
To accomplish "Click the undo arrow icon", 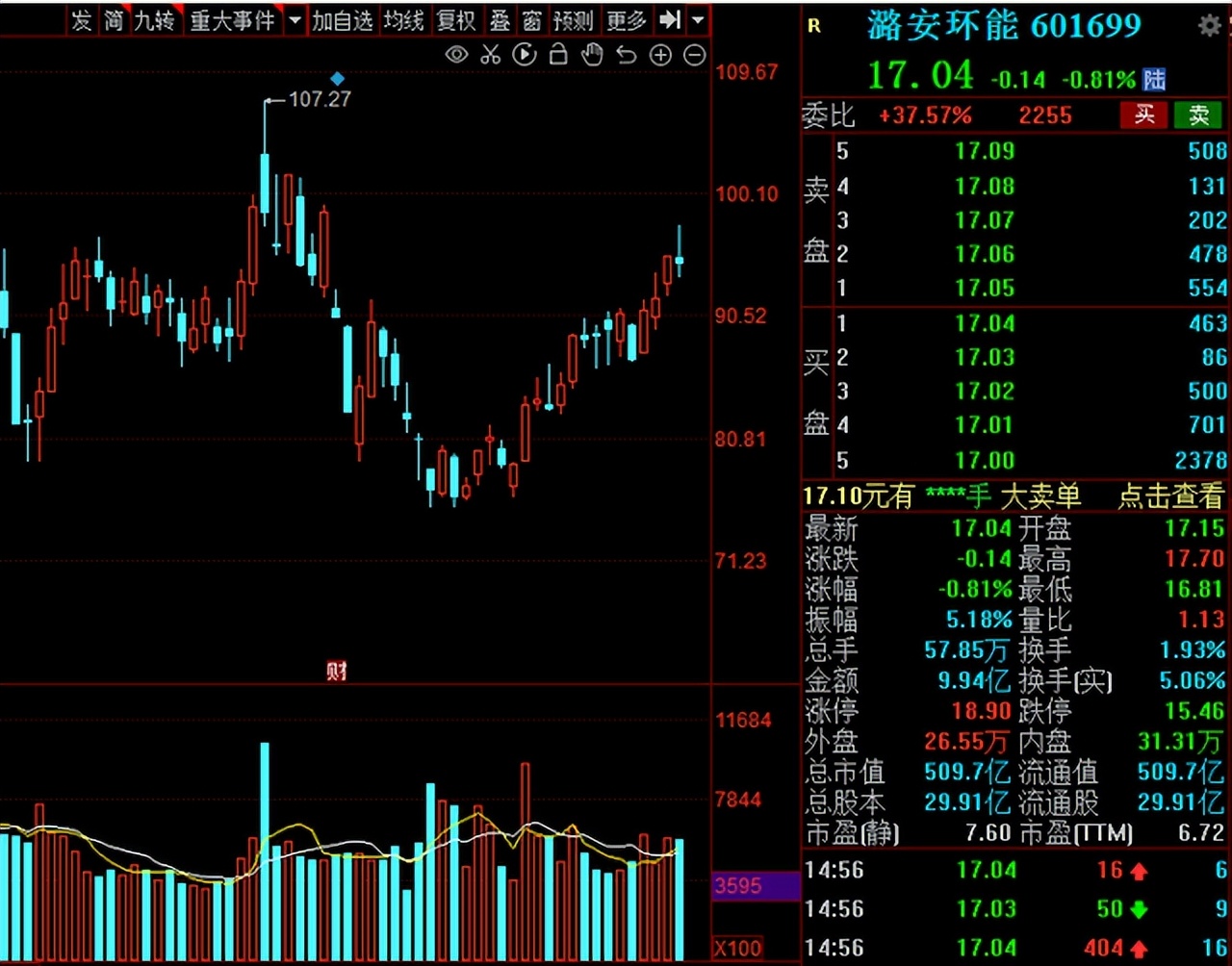I will [x=627, y=55].
